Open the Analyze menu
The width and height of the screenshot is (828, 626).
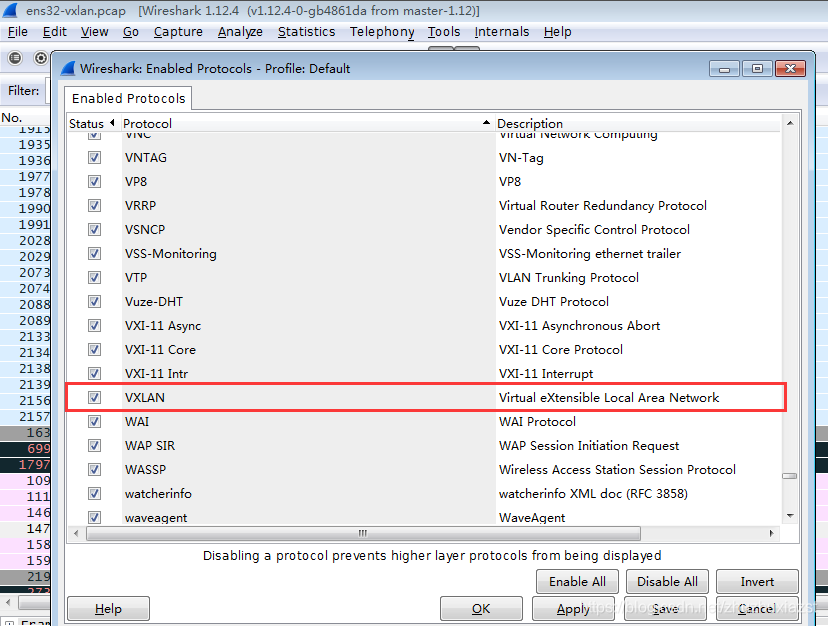point(240,32)
